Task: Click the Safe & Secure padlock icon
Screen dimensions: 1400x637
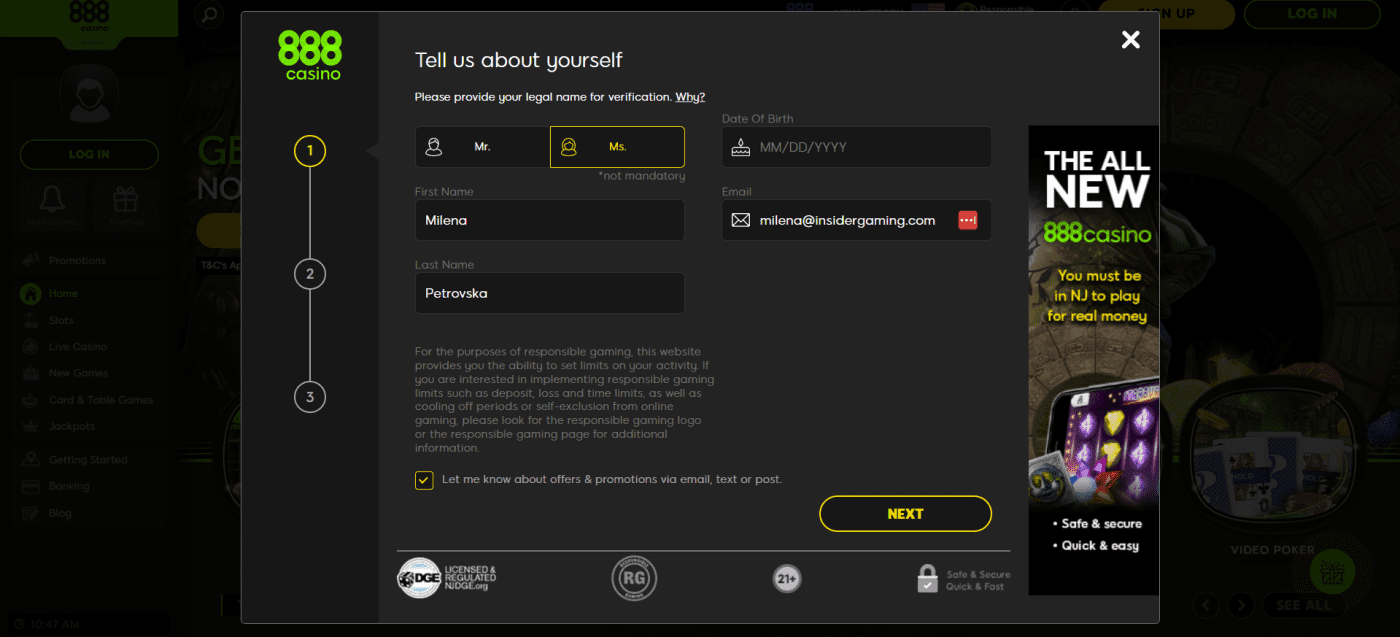Action: [928, 579]
